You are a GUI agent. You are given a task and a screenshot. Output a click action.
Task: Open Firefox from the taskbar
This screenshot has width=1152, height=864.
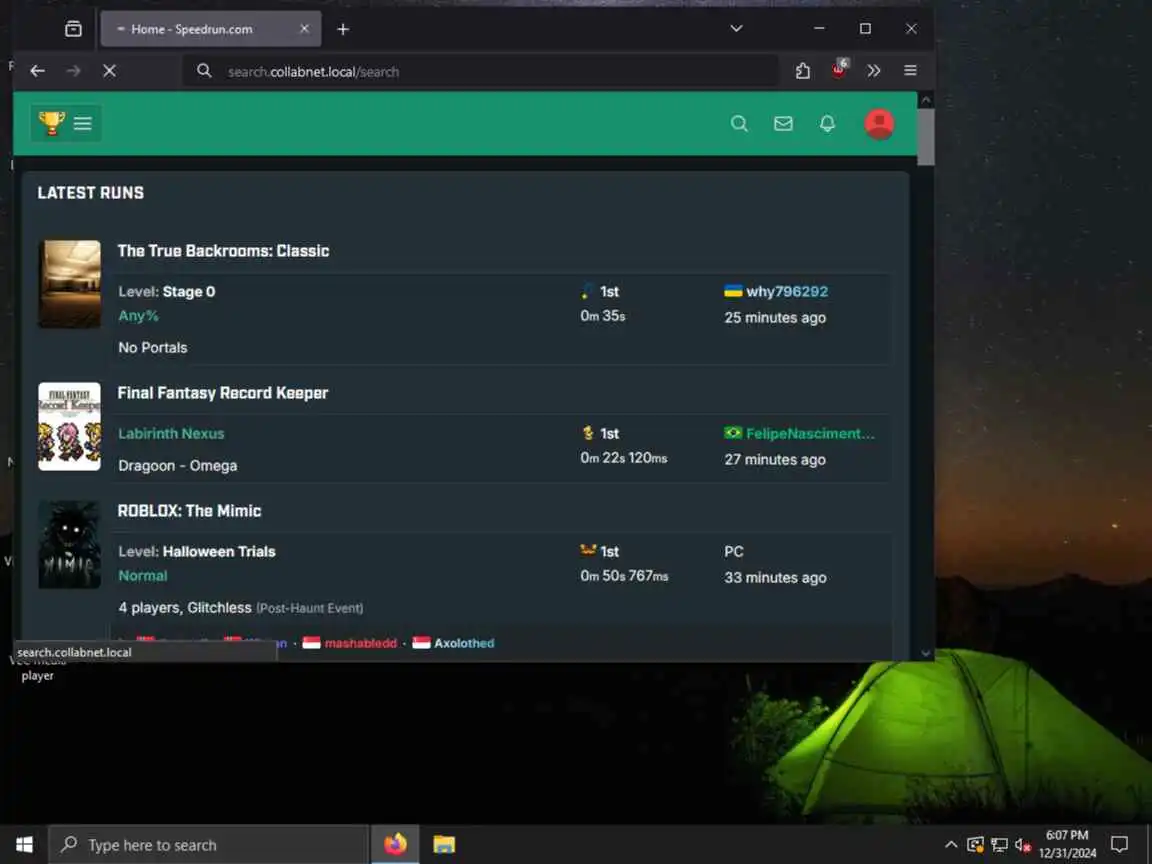[395, 845]
